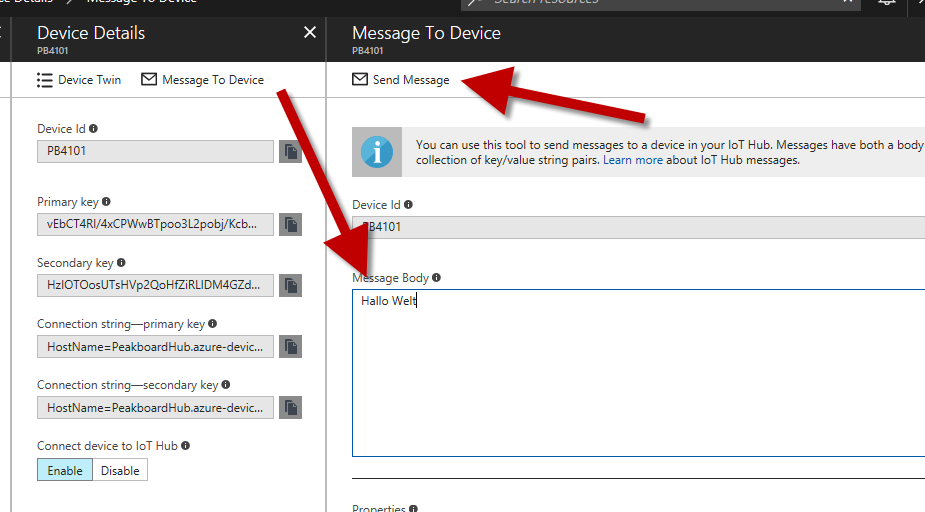Copy the primary key connection string
Image resolution: width=925 pixels, height=512 pixels.
pos(290,346)
